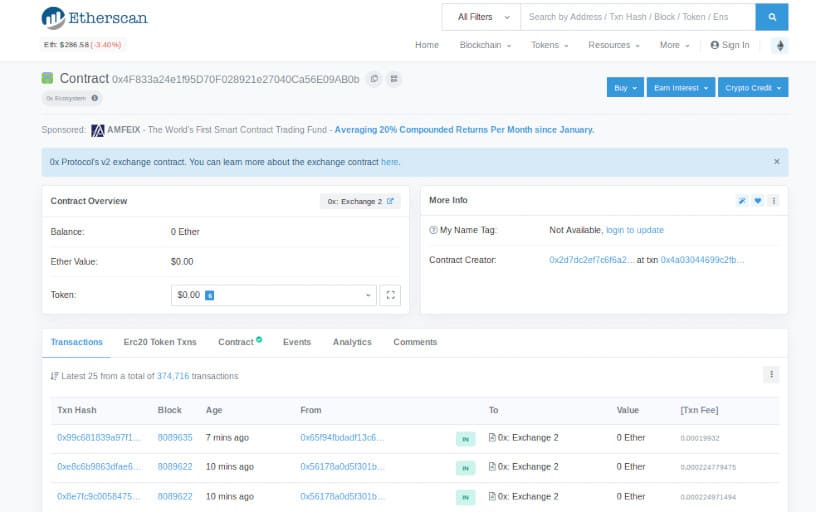Show QR code for contract address
This screenshot has width=816, height=512.
point(393,78)
